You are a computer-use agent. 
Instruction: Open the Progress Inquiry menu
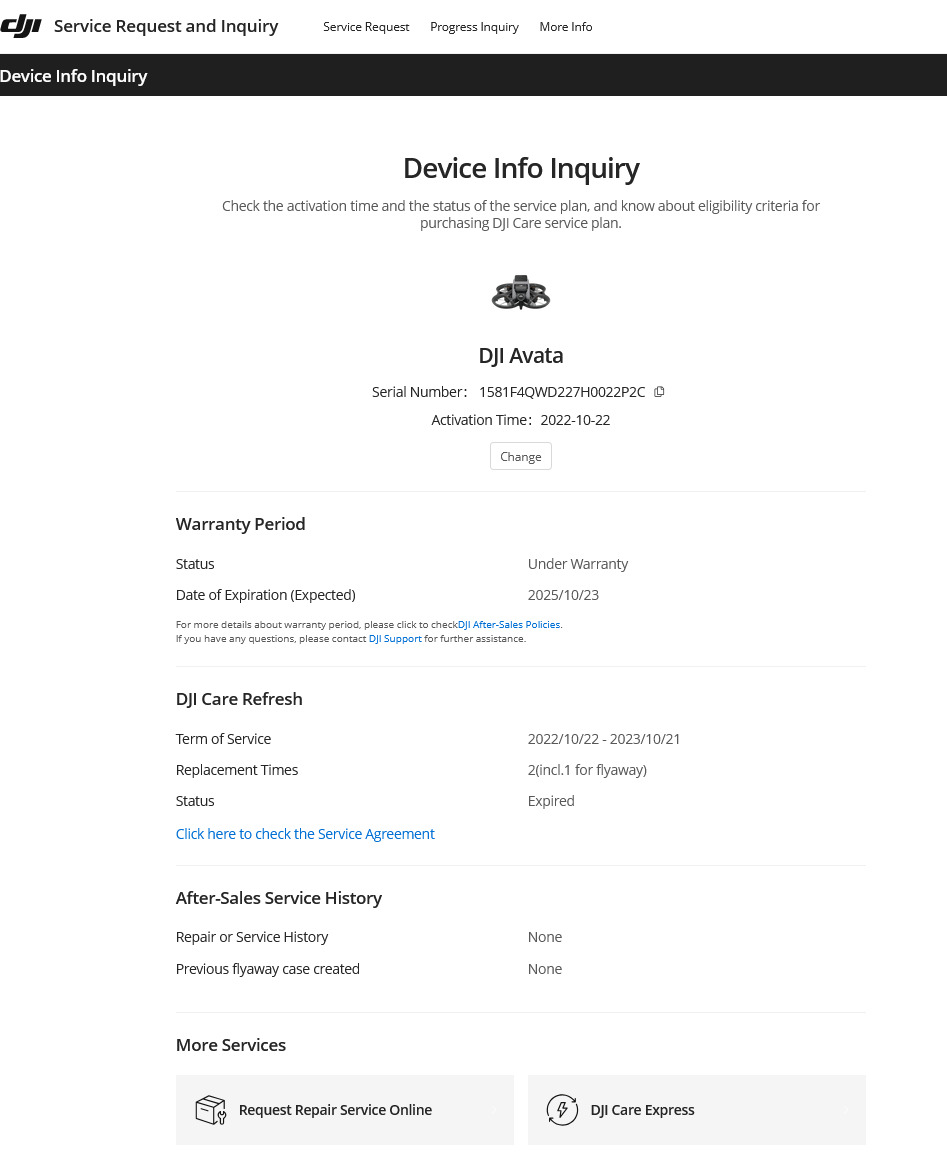474,27
